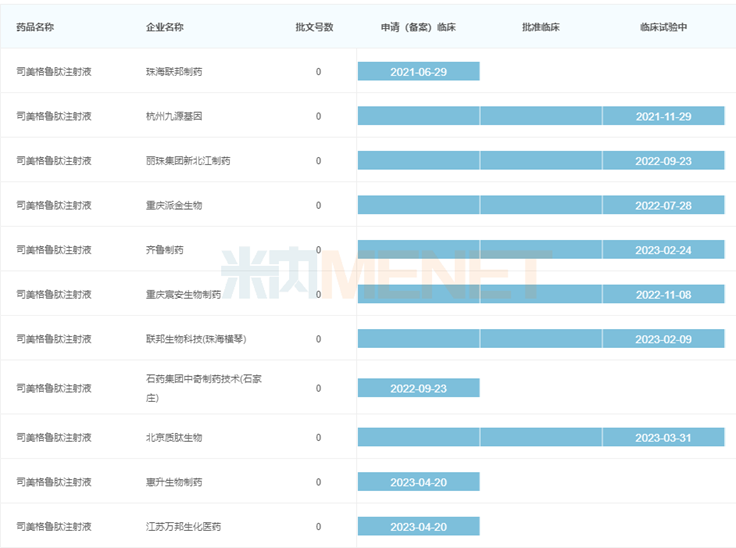The width and height of the screenshot is (736, 548).
Task: Click the 申请 bar segment in the 北京质肽生物 row
Action: click(419, 438)
